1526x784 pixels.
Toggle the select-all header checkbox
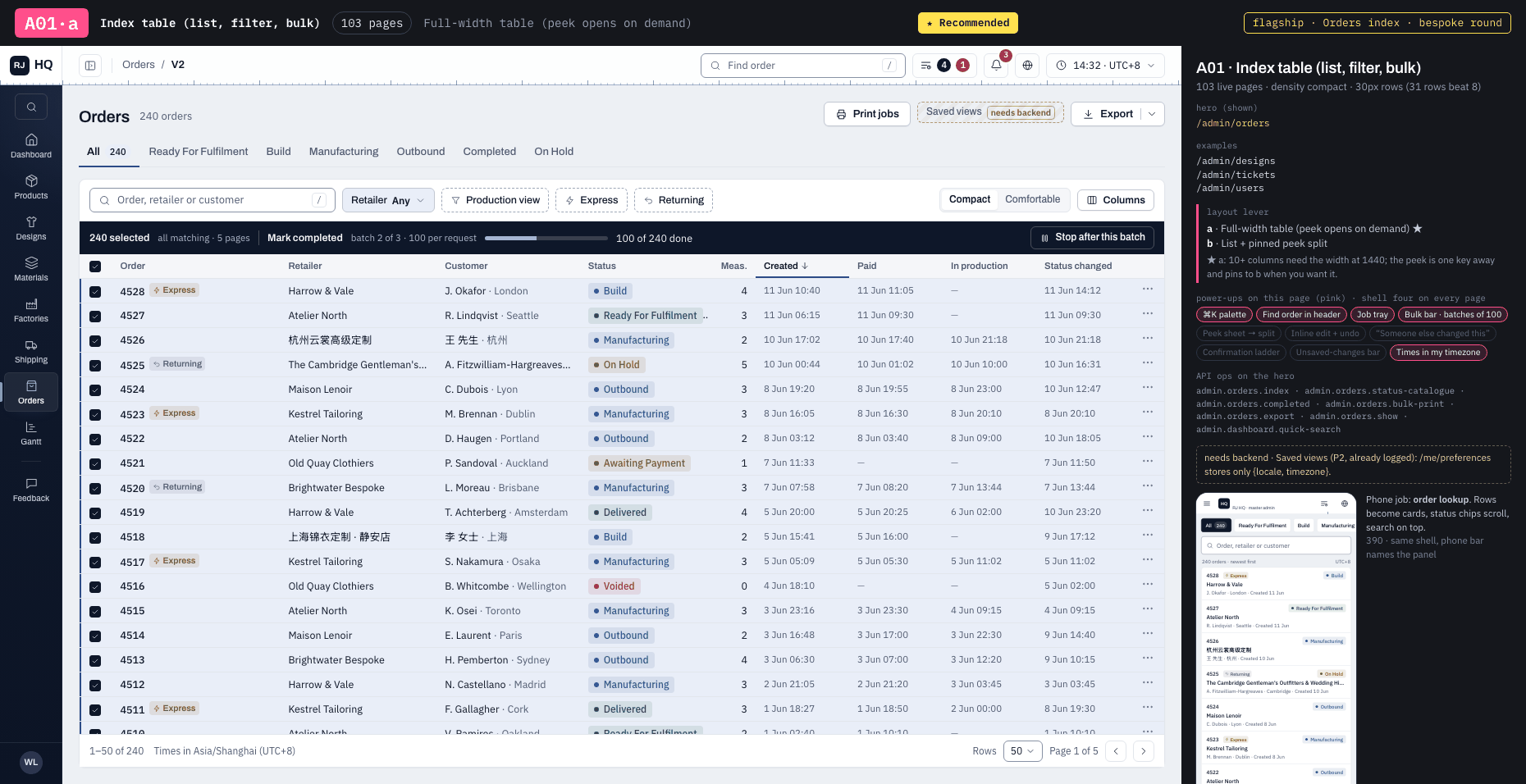point(95,267)
